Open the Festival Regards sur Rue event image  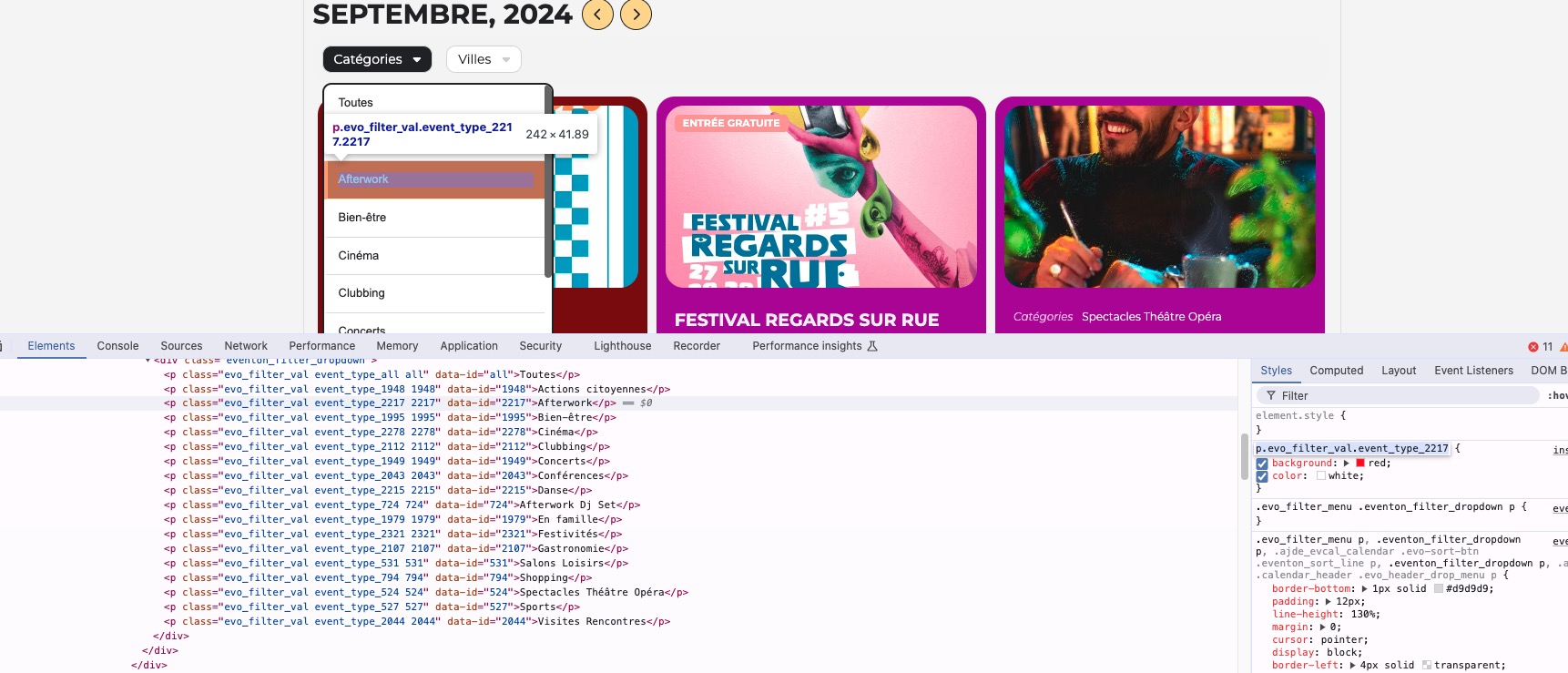pos(821,197)
